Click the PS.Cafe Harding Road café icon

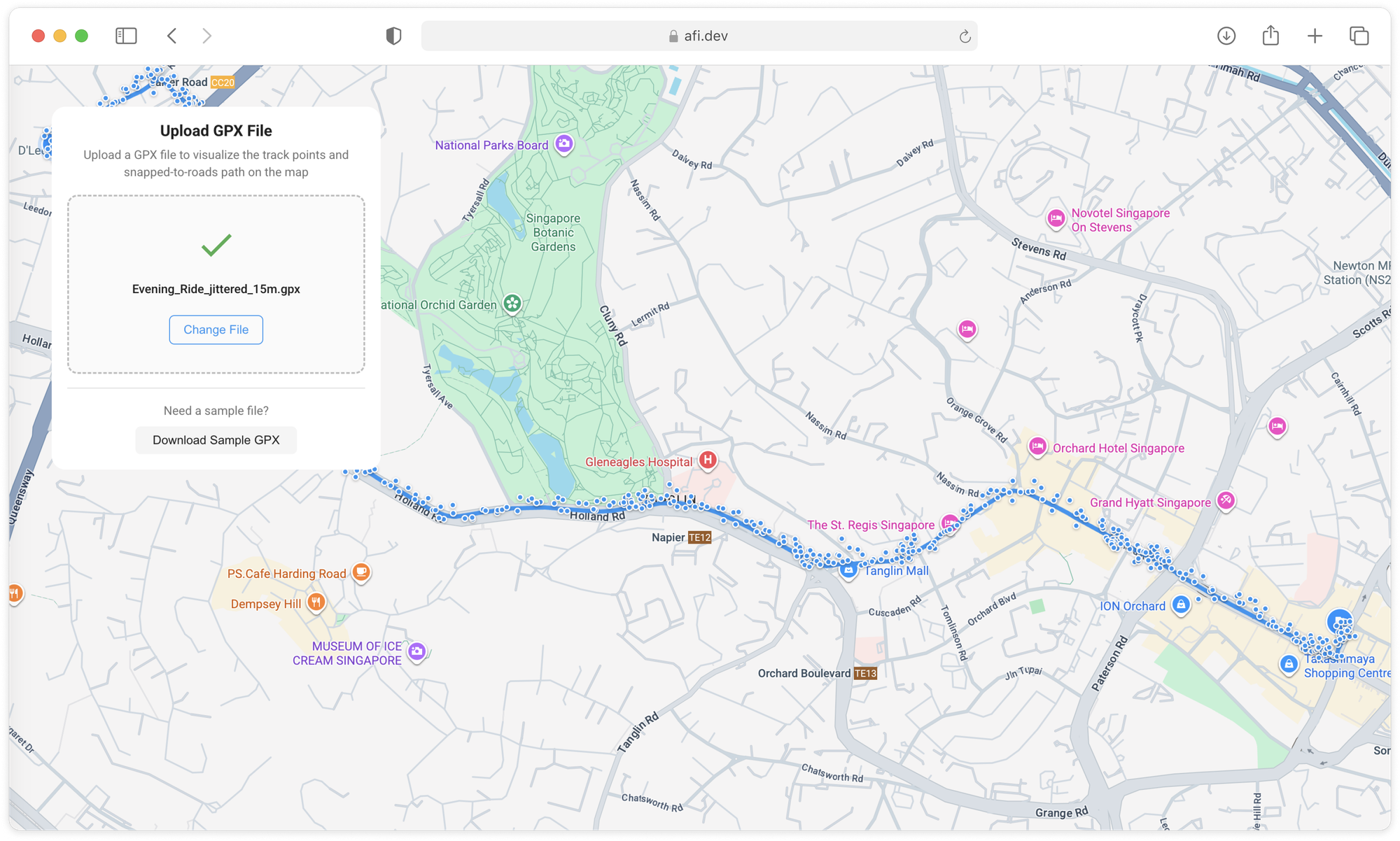(360, 572)
